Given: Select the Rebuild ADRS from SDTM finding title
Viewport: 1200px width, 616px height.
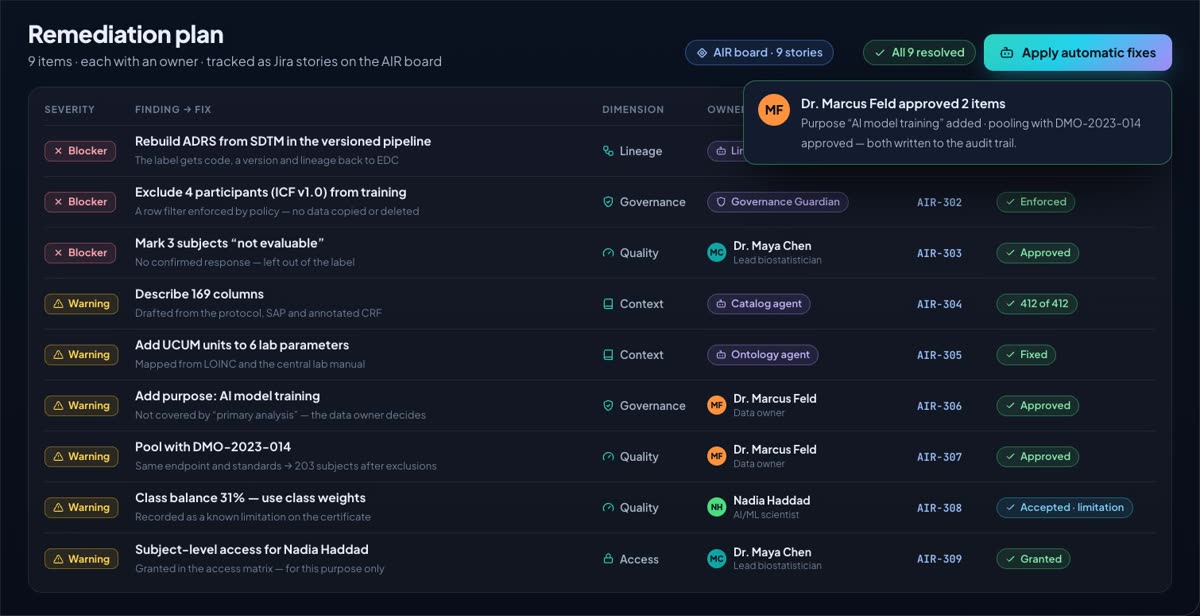Looking at the screenshot, I should 283,142.
